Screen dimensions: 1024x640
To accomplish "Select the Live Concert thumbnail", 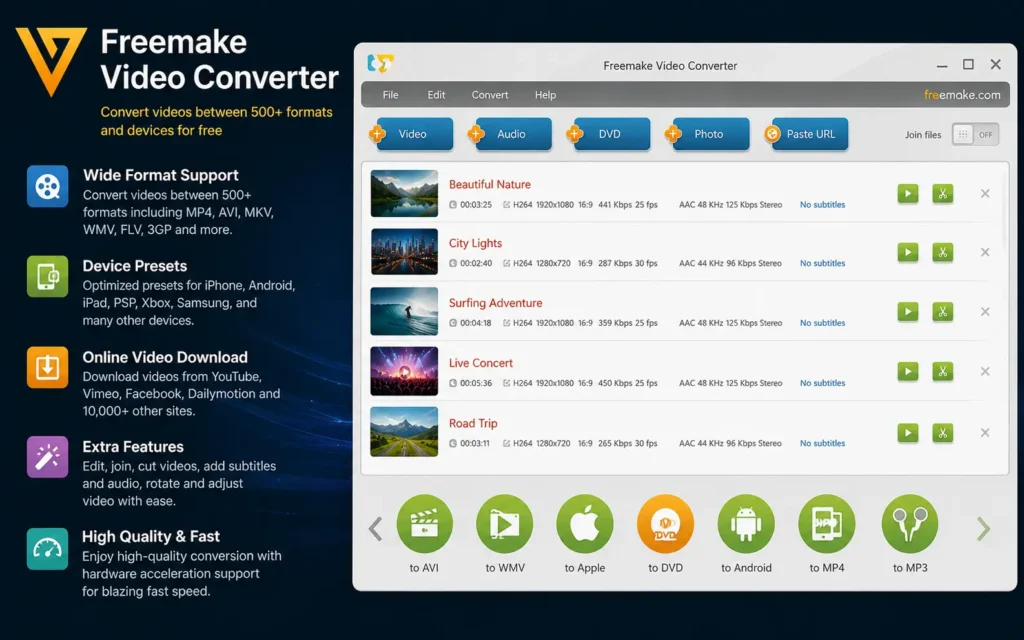I will tap(404, 371).
